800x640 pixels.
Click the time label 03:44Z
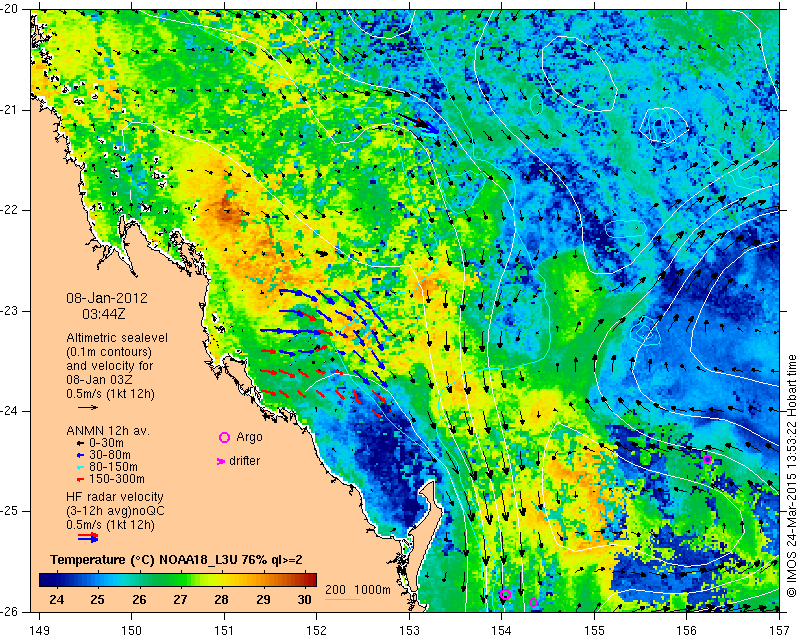point(104,314)
